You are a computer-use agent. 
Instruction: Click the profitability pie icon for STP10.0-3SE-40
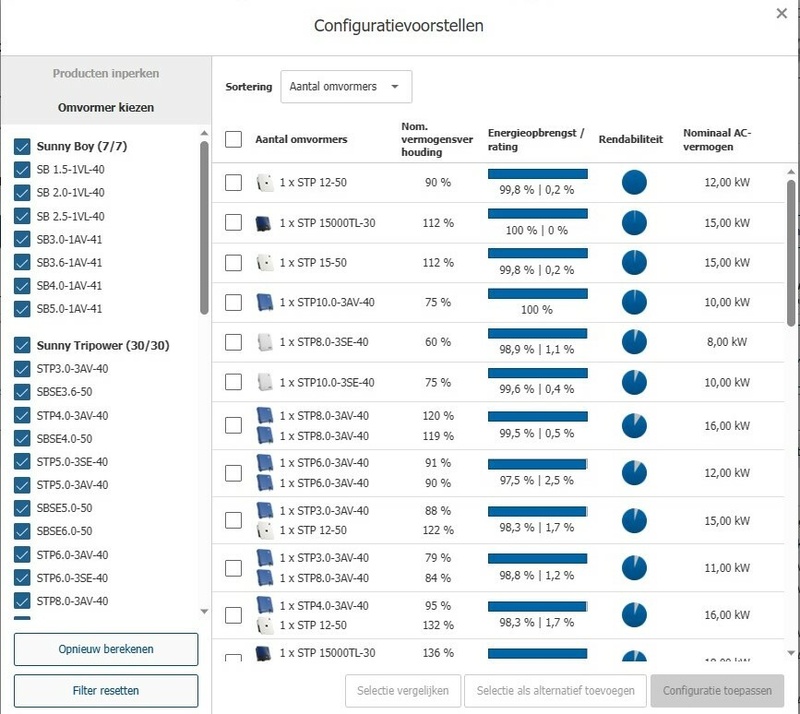pyautogui.click(x=634, y=382)
